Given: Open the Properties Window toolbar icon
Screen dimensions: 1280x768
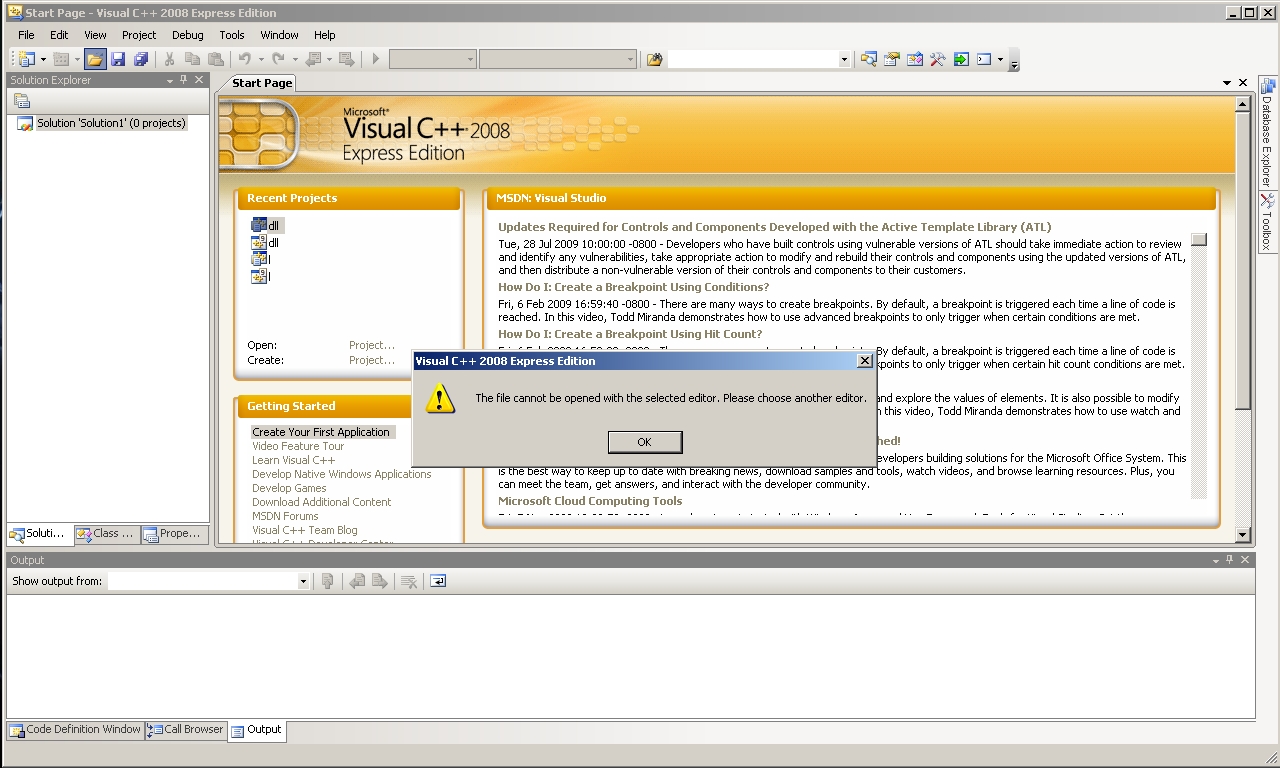Looking at the screenshot, I should pos(891,59).
